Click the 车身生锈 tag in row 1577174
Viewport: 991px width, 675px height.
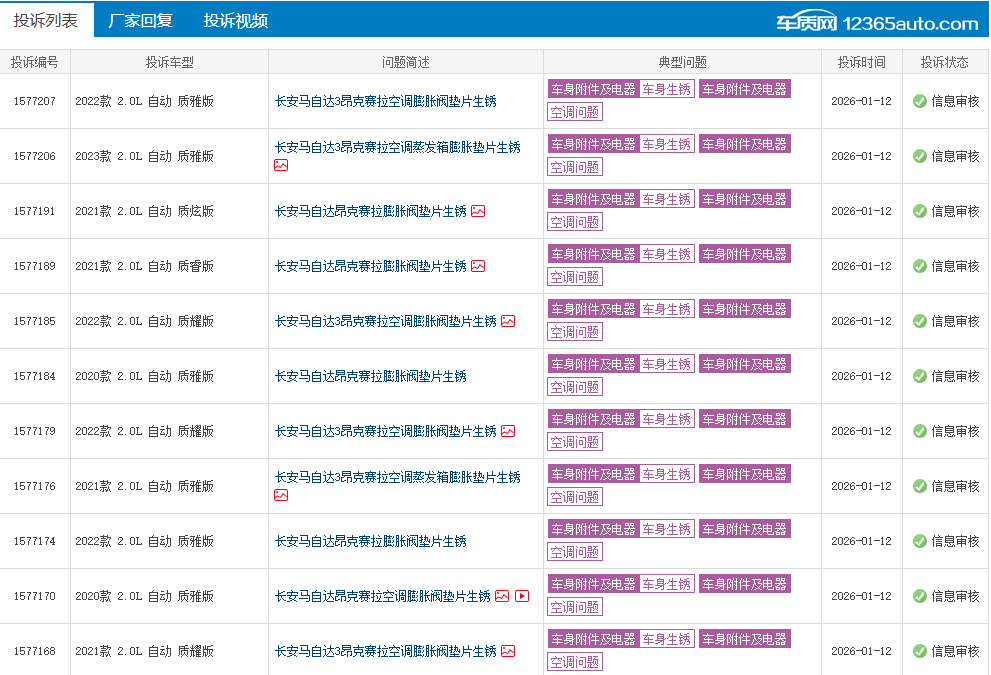click(667, 529)
